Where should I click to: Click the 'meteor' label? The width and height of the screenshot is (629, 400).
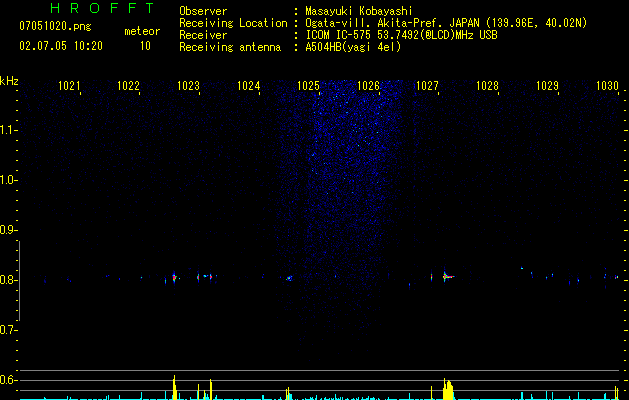coord(142,31)
